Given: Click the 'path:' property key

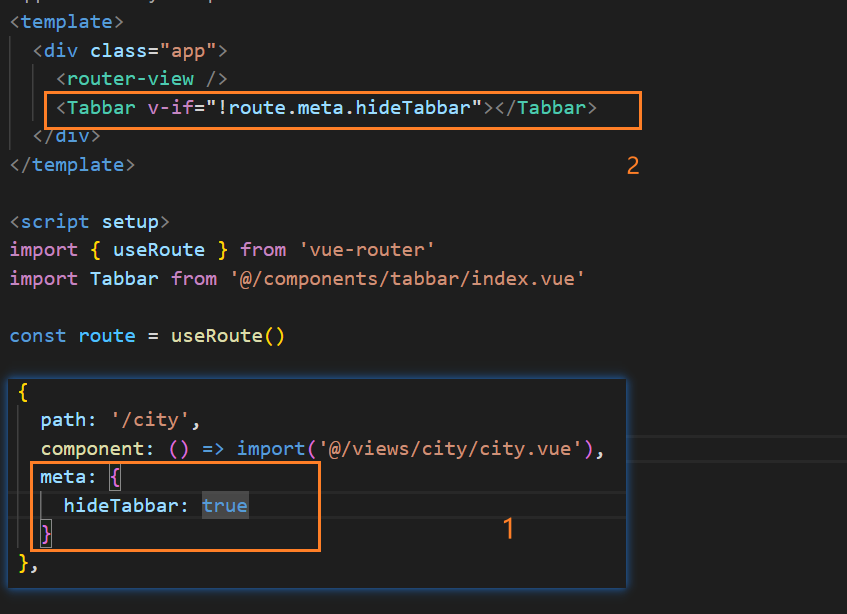Looking at the screenshot, I should point(68,420).
